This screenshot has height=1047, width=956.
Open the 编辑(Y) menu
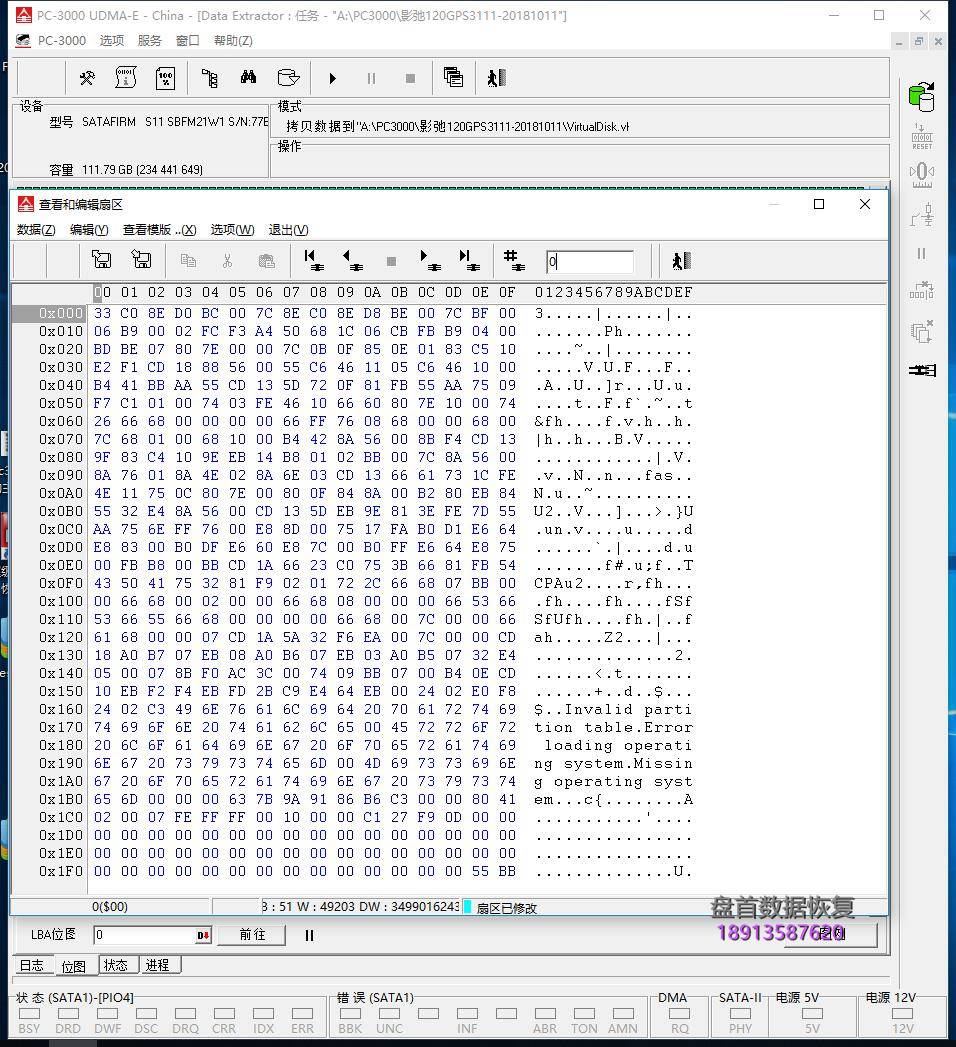coord(89,230)
